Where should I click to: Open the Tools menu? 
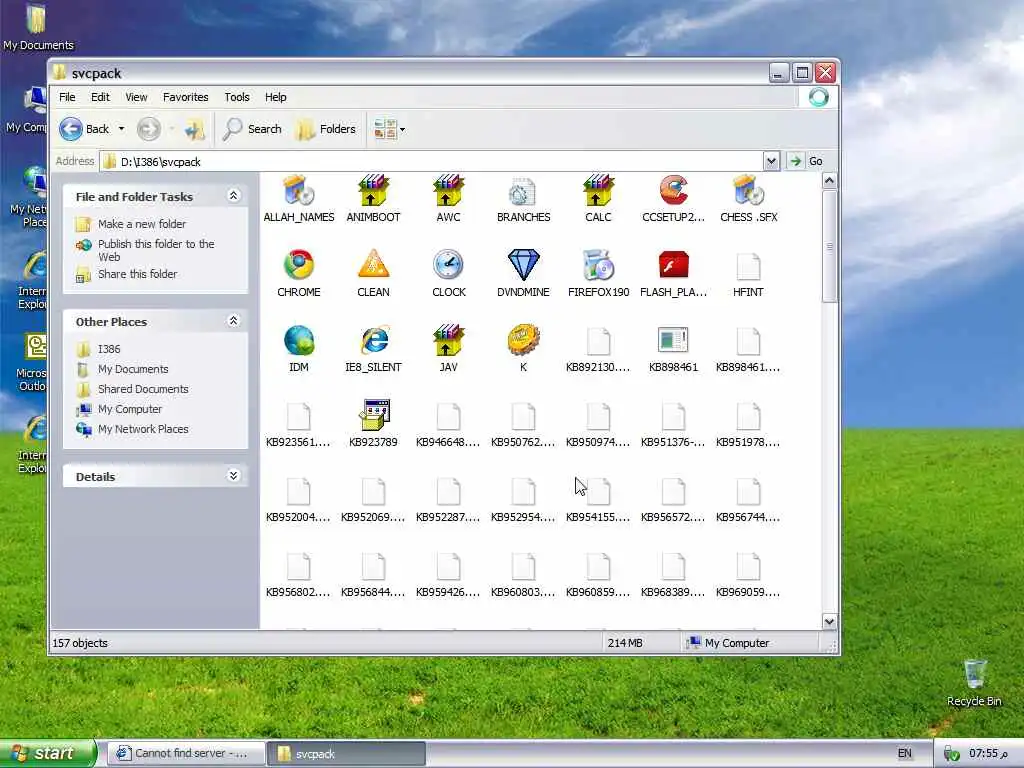pyautogui.click(x=236, y=97)
